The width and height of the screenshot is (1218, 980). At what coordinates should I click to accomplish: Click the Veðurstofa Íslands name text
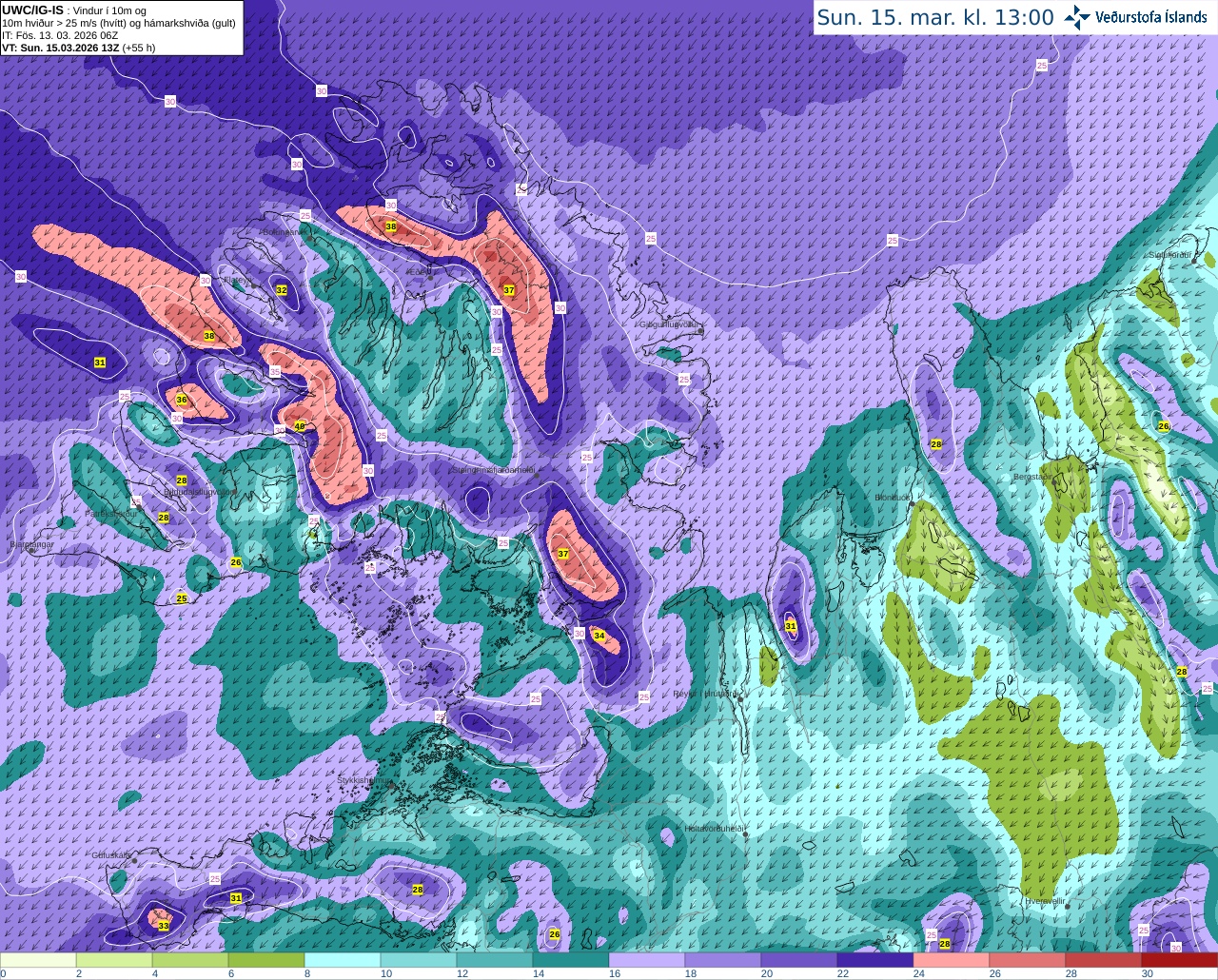point(1152,16)
